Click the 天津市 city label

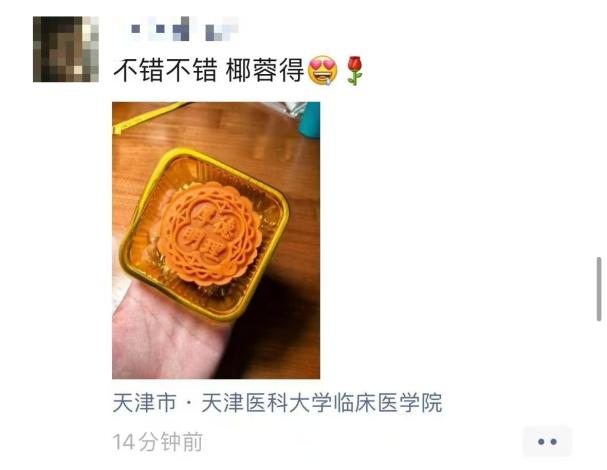point(145,403)
